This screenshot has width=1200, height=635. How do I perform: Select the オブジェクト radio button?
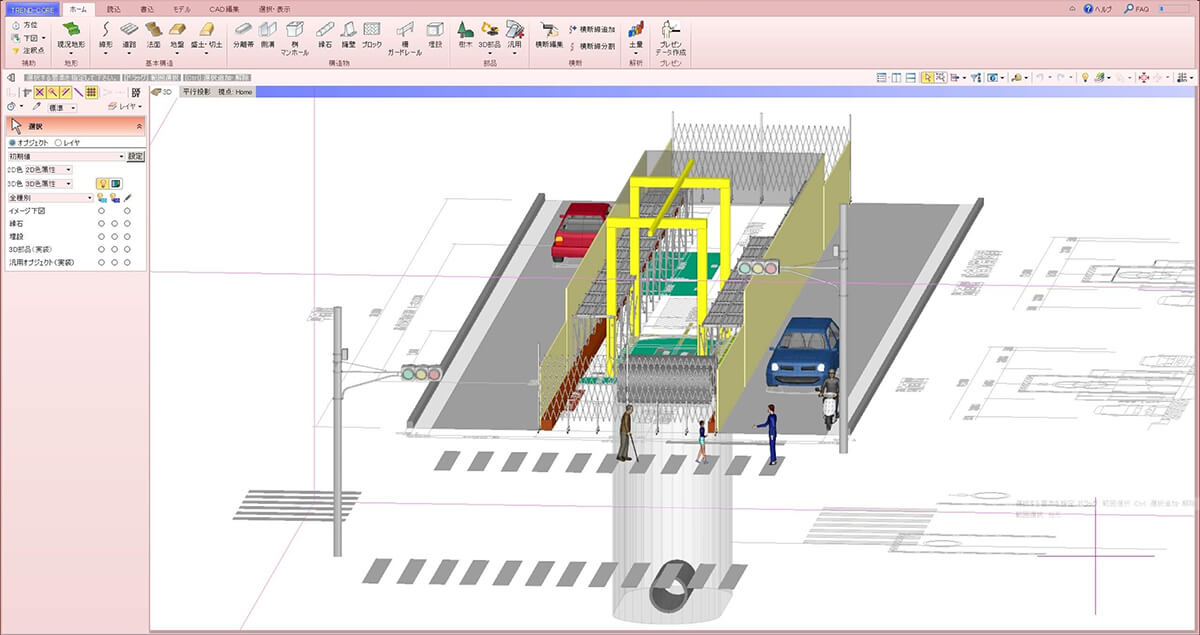click(28, 143)
